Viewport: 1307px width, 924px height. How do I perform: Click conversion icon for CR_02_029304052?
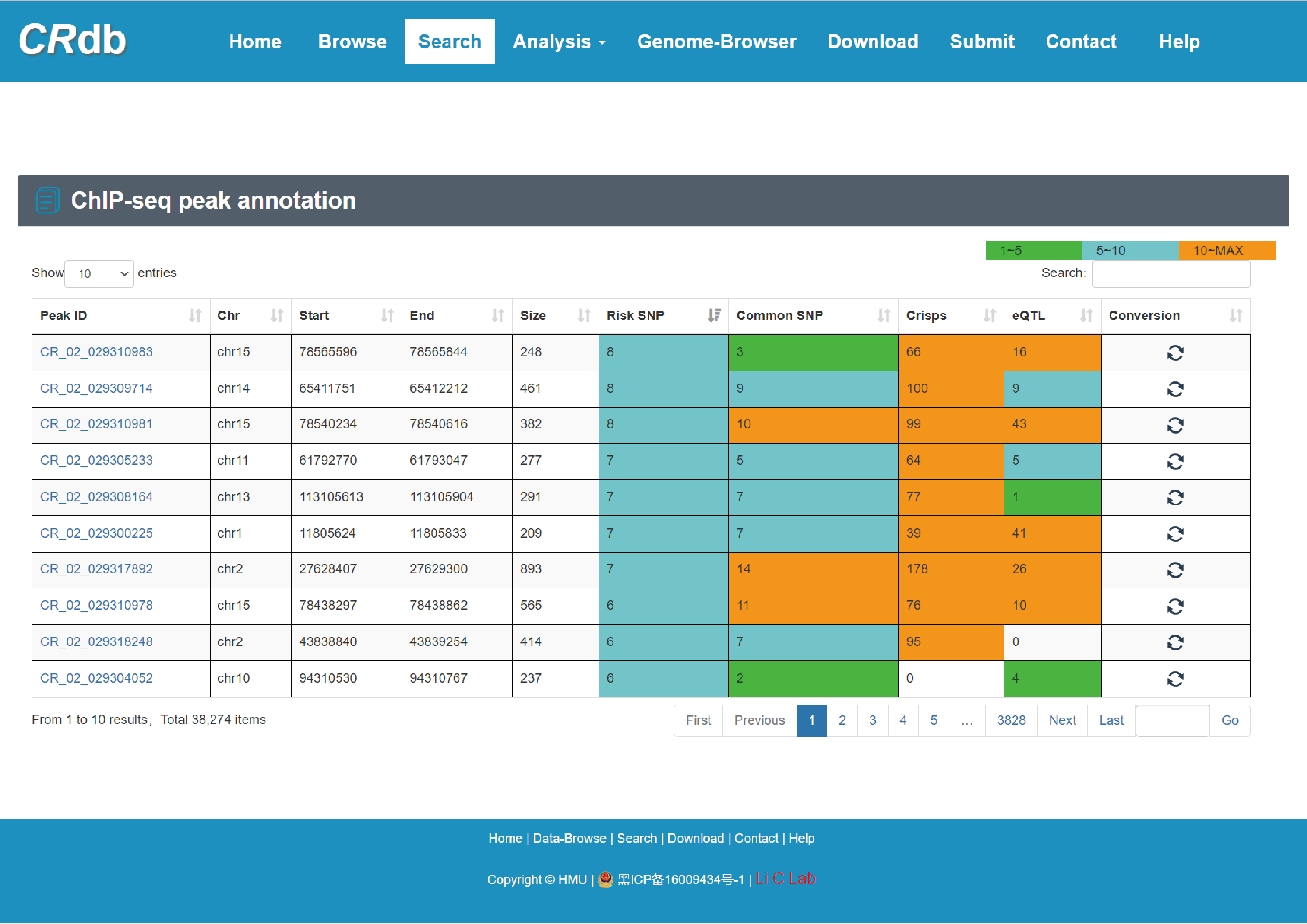pos(1175,679)
